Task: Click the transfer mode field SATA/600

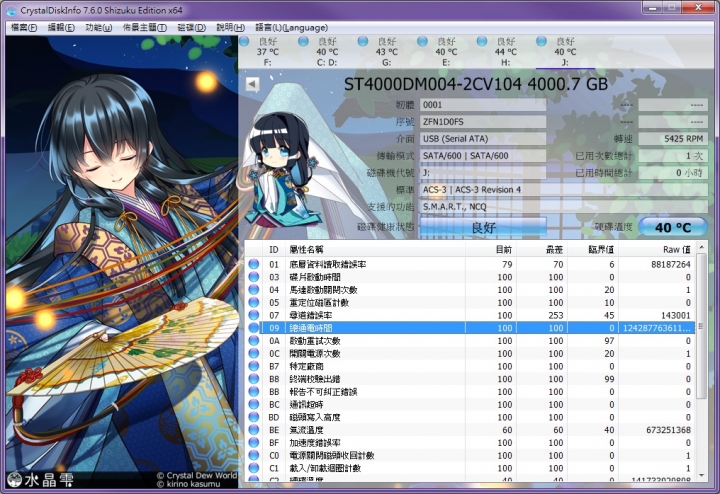Action: point(483,156)
